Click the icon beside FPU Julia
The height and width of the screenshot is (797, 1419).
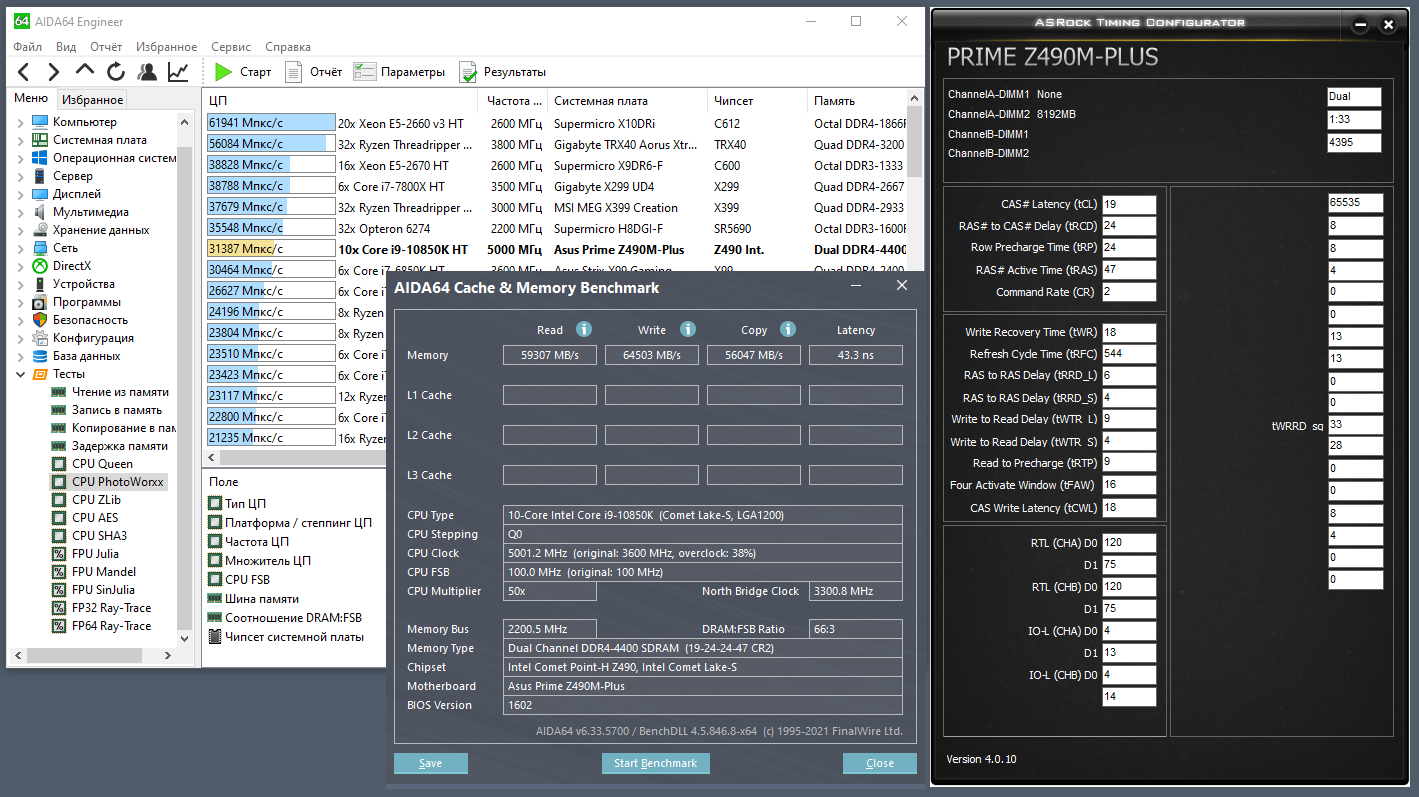coord(59,554)
